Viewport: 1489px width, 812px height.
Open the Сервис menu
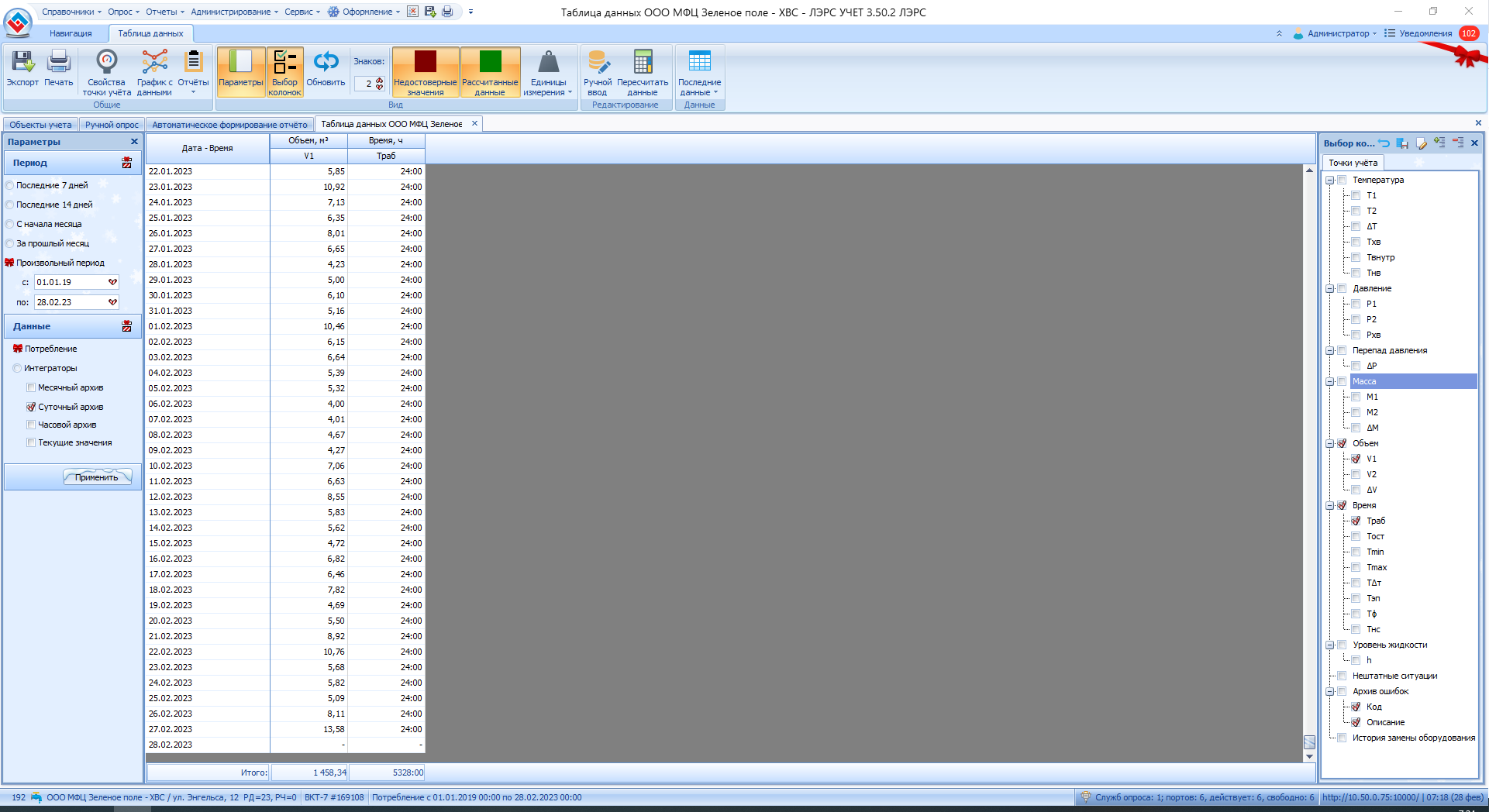(302, 12)
